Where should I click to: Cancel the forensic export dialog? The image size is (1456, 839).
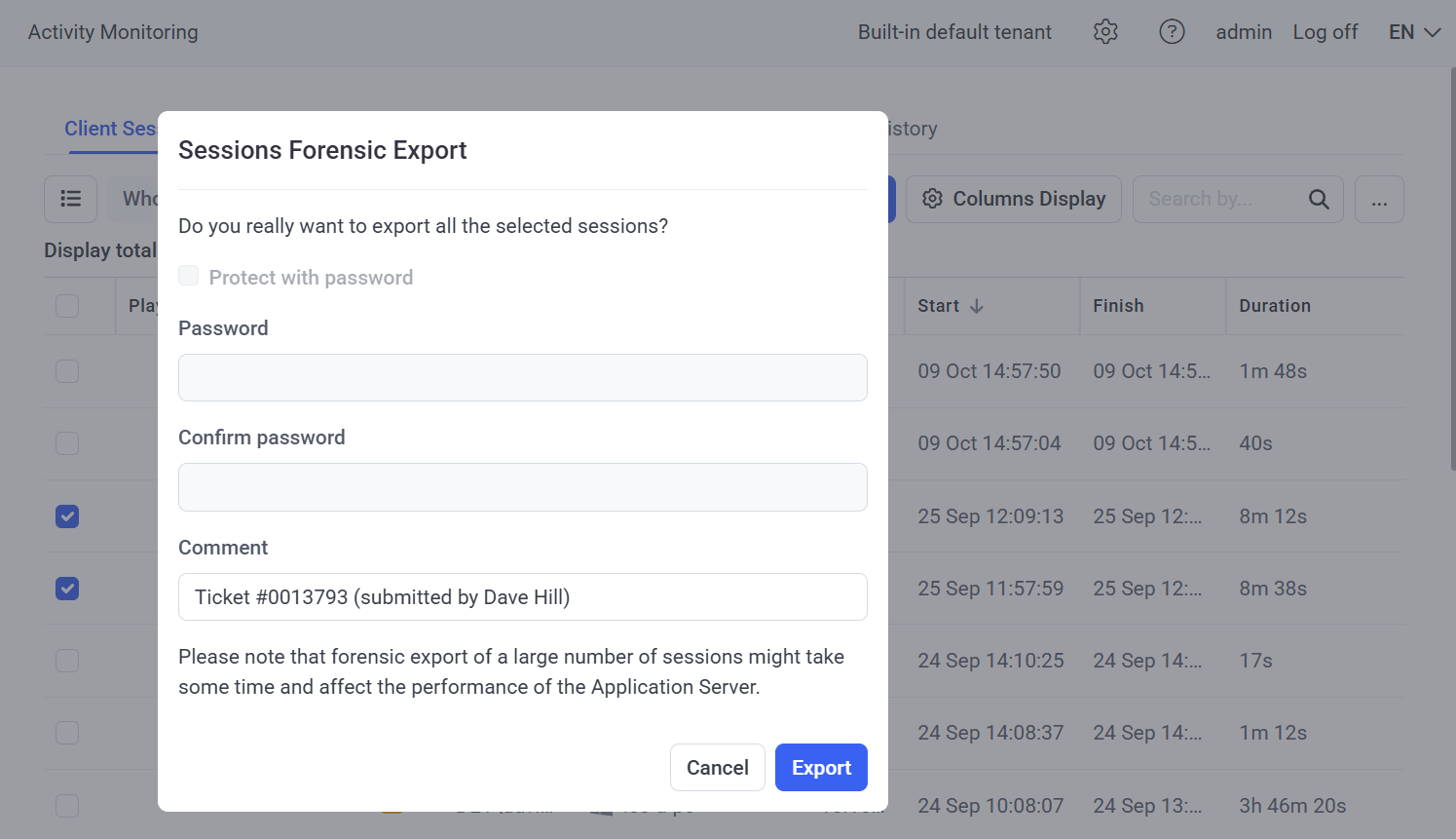pyautogui.click(x=717, y=768)
